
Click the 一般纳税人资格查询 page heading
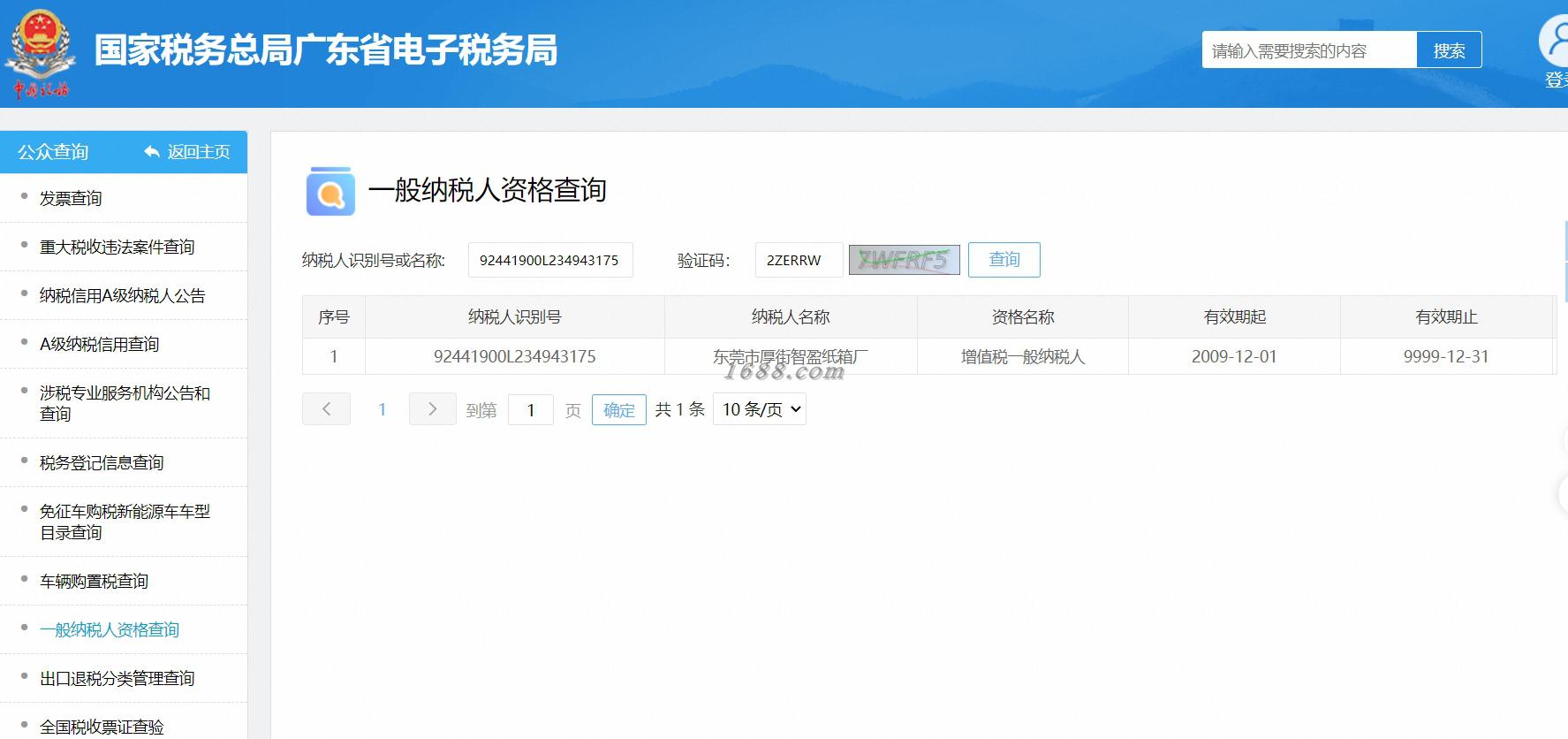tap(487, 190)
